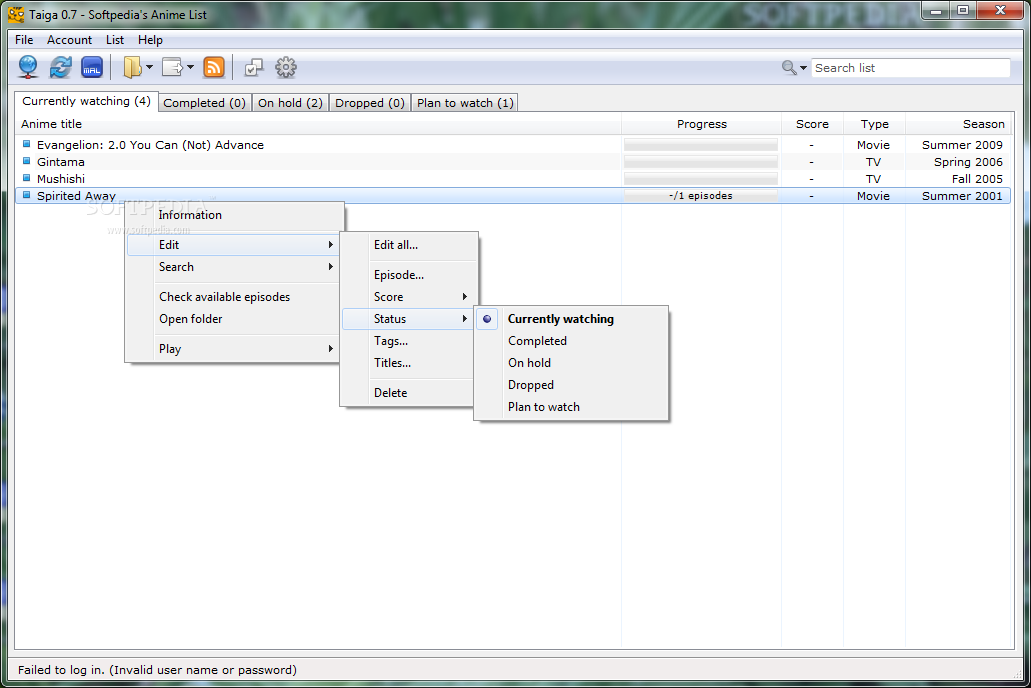Screen dimensions: 1031x688
Task: Click status square beside Spirited Away
Action: (26, 195)
